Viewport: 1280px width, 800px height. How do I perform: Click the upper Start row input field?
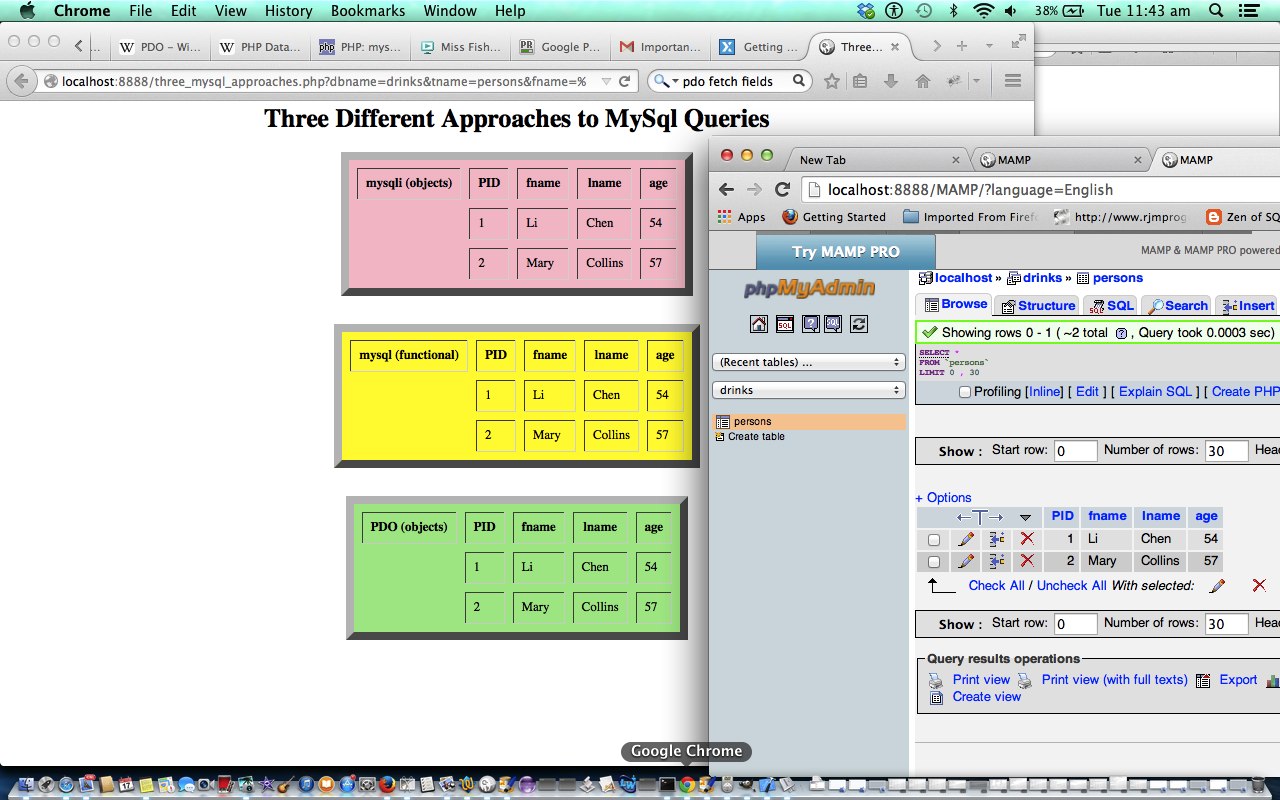1075,451
